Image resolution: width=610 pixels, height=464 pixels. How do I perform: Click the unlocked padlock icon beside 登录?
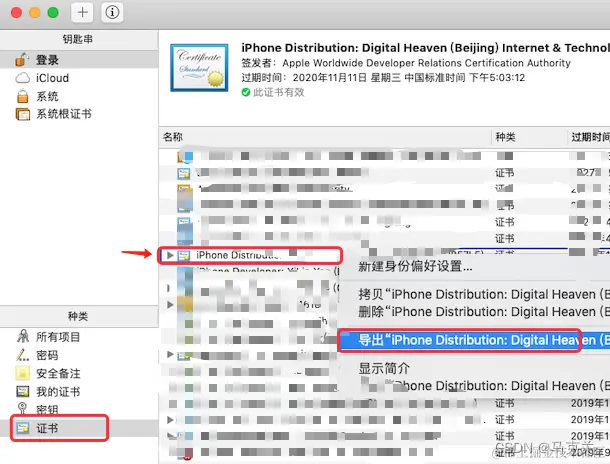pyautogui.click(x=22, y=60)
